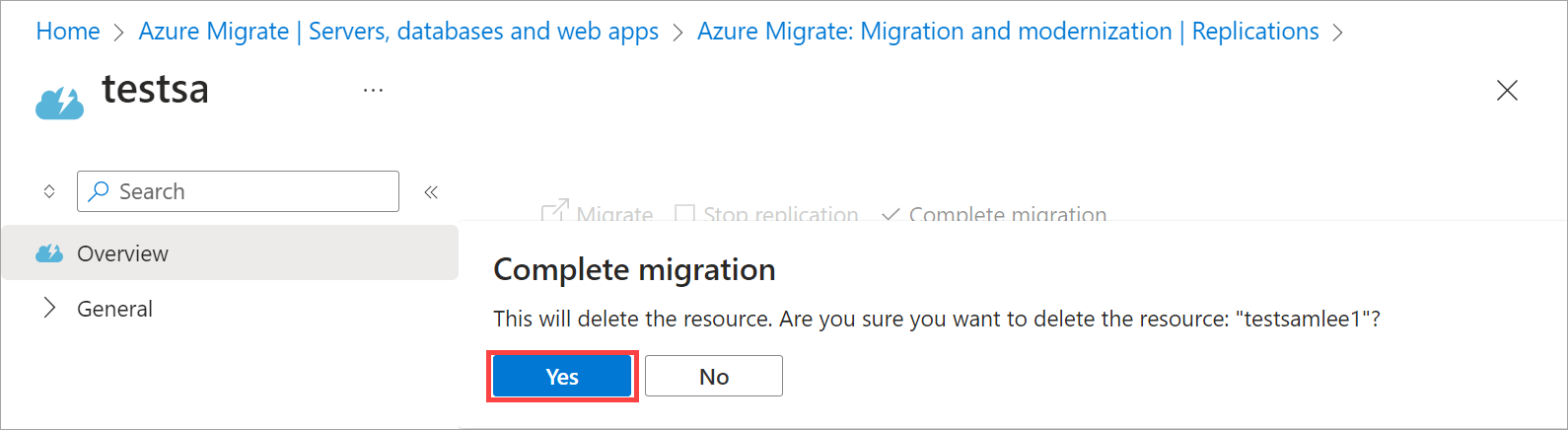Cancel with the No button
1568x430 pixels.
(x=713, y=376)
